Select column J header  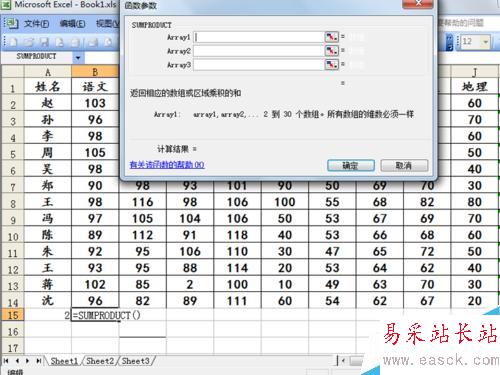point(474,72)
